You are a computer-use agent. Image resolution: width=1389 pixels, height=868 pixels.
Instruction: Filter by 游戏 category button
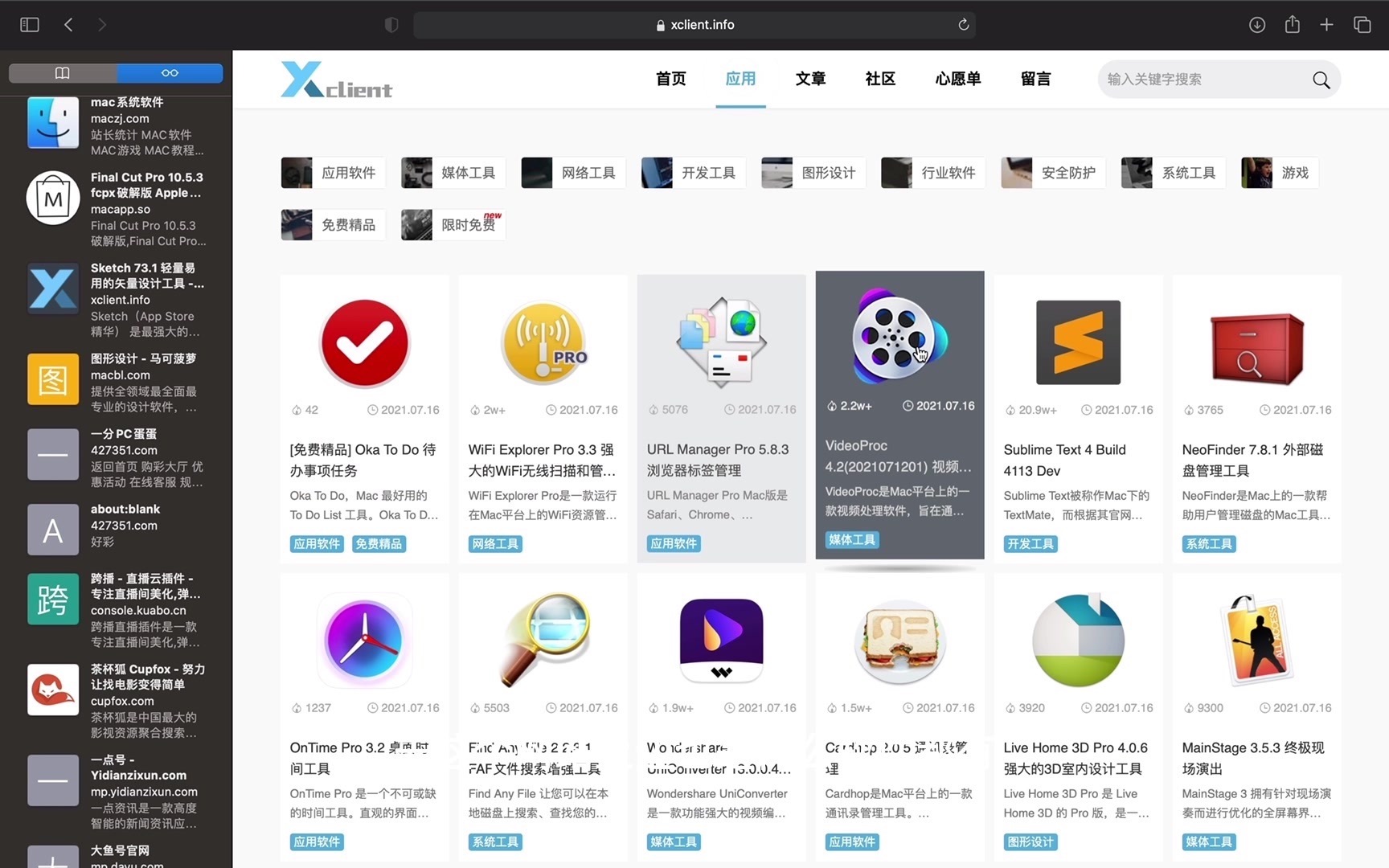[x=1280, y=173]
